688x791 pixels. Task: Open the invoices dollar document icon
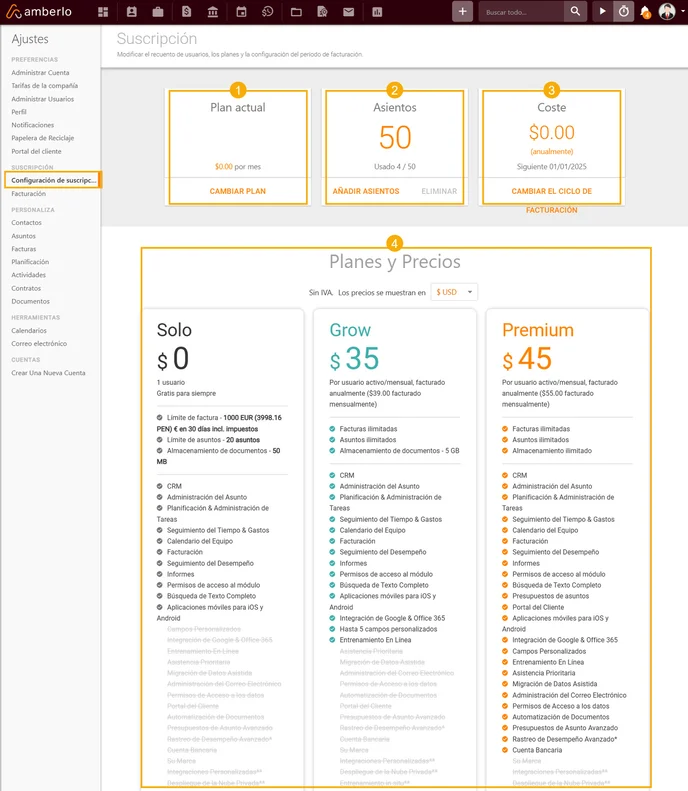[187, 12]
